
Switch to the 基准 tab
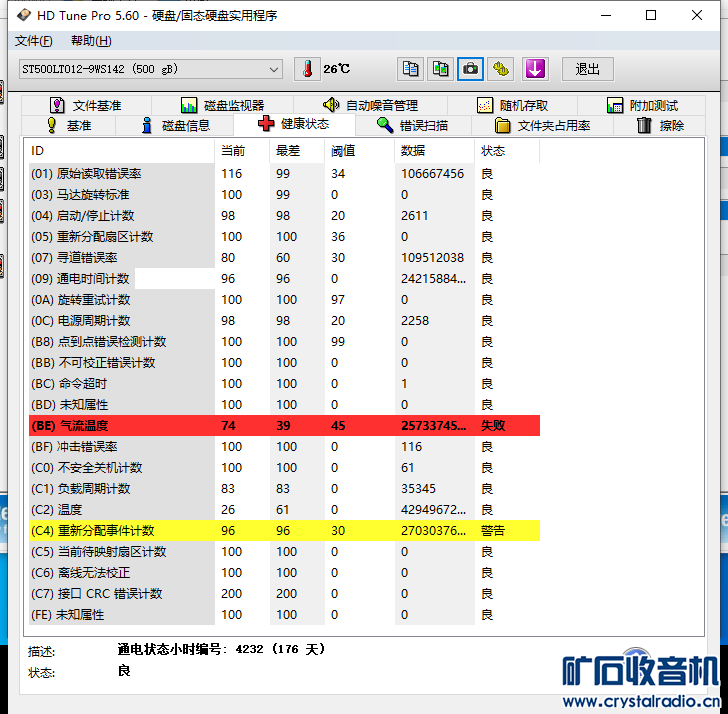[x=69, y=125]
